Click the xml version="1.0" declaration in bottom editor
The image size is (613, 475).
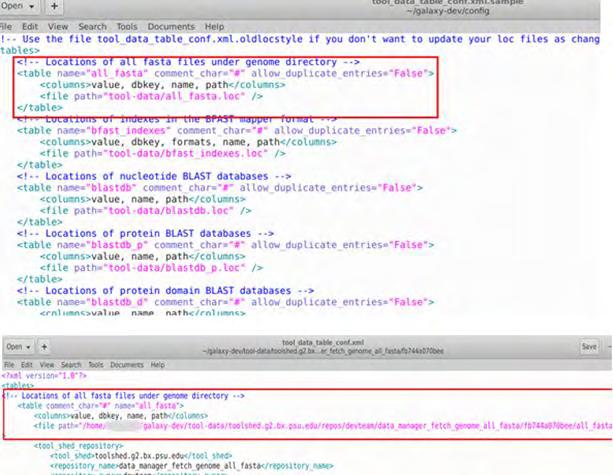click(x=44, y=376)
